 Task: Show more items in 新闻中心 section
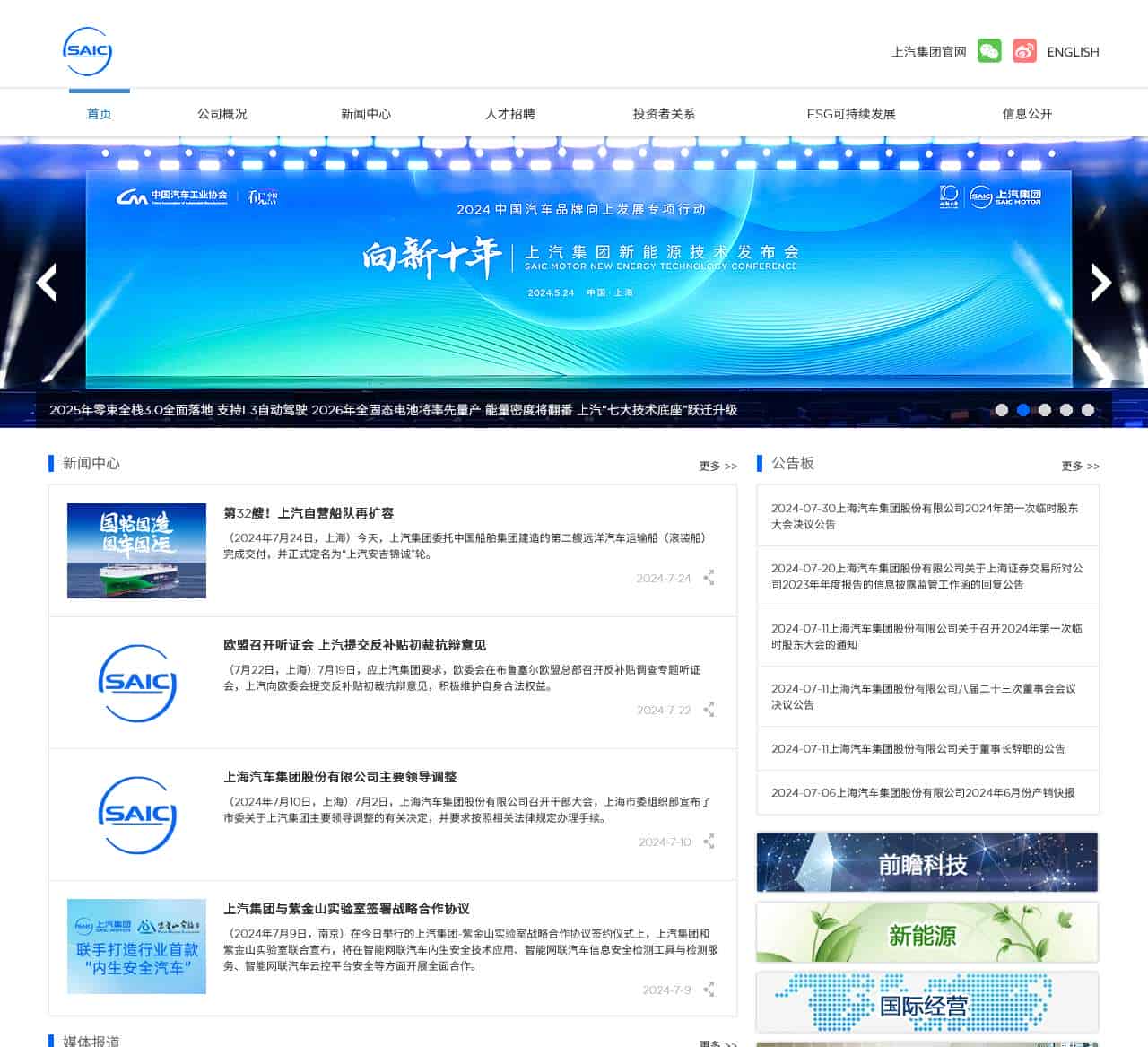tap(718, 467)
